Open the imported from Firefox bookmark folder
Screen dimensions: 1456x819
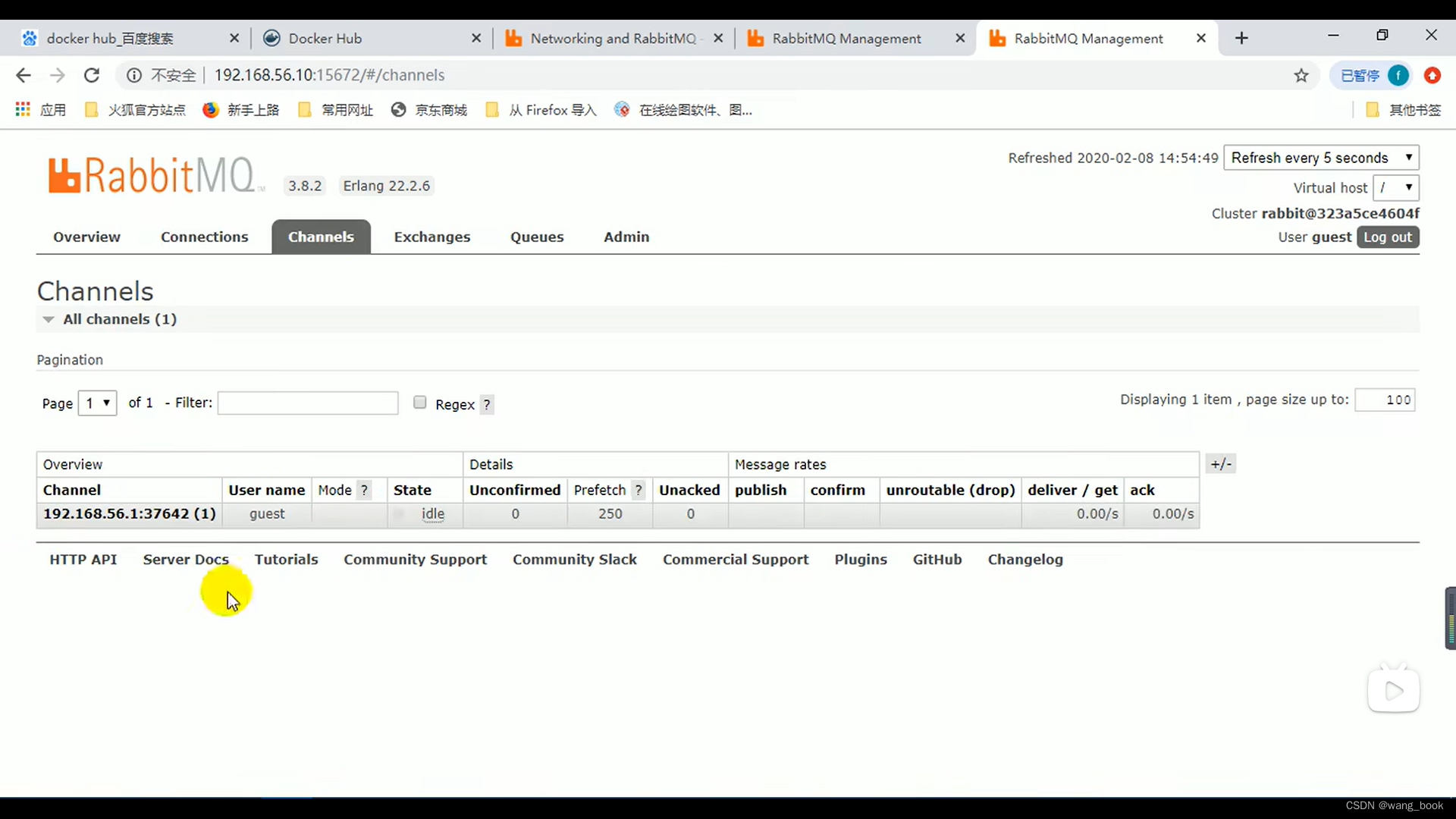pos(541,110)
